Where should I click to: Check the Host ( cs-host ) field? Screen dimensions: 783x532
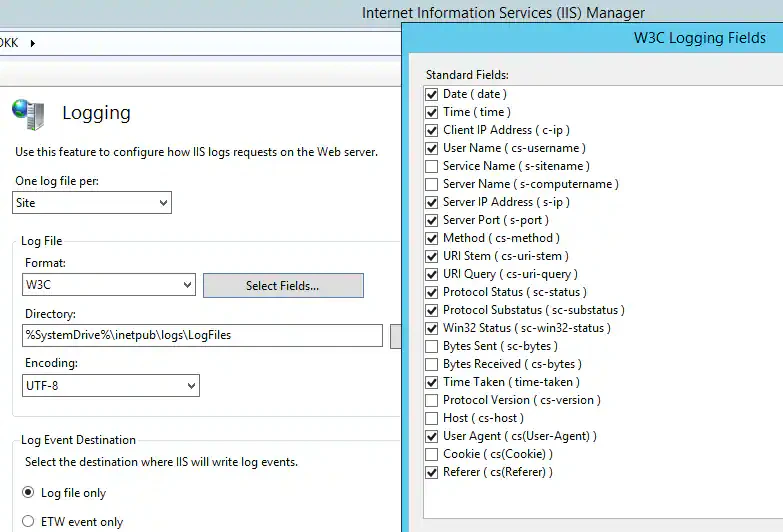coord(431,418)
